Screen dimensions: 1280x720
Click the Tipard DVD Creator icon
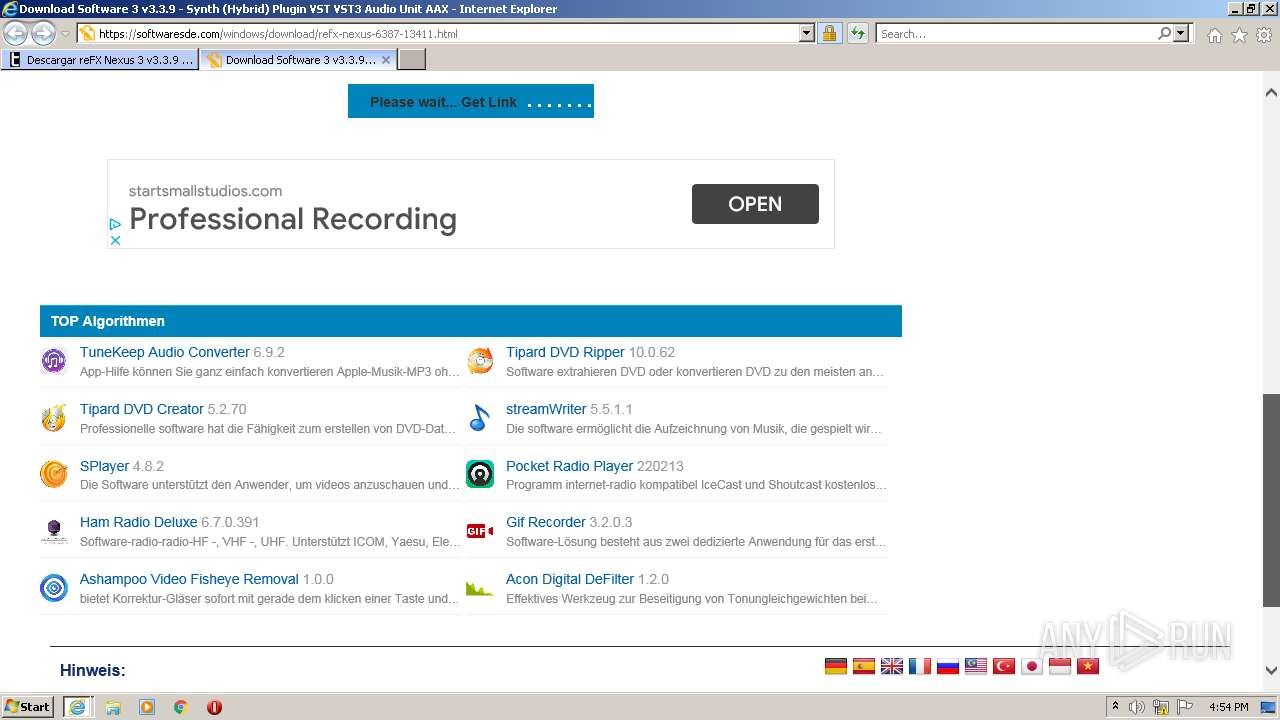54,418
